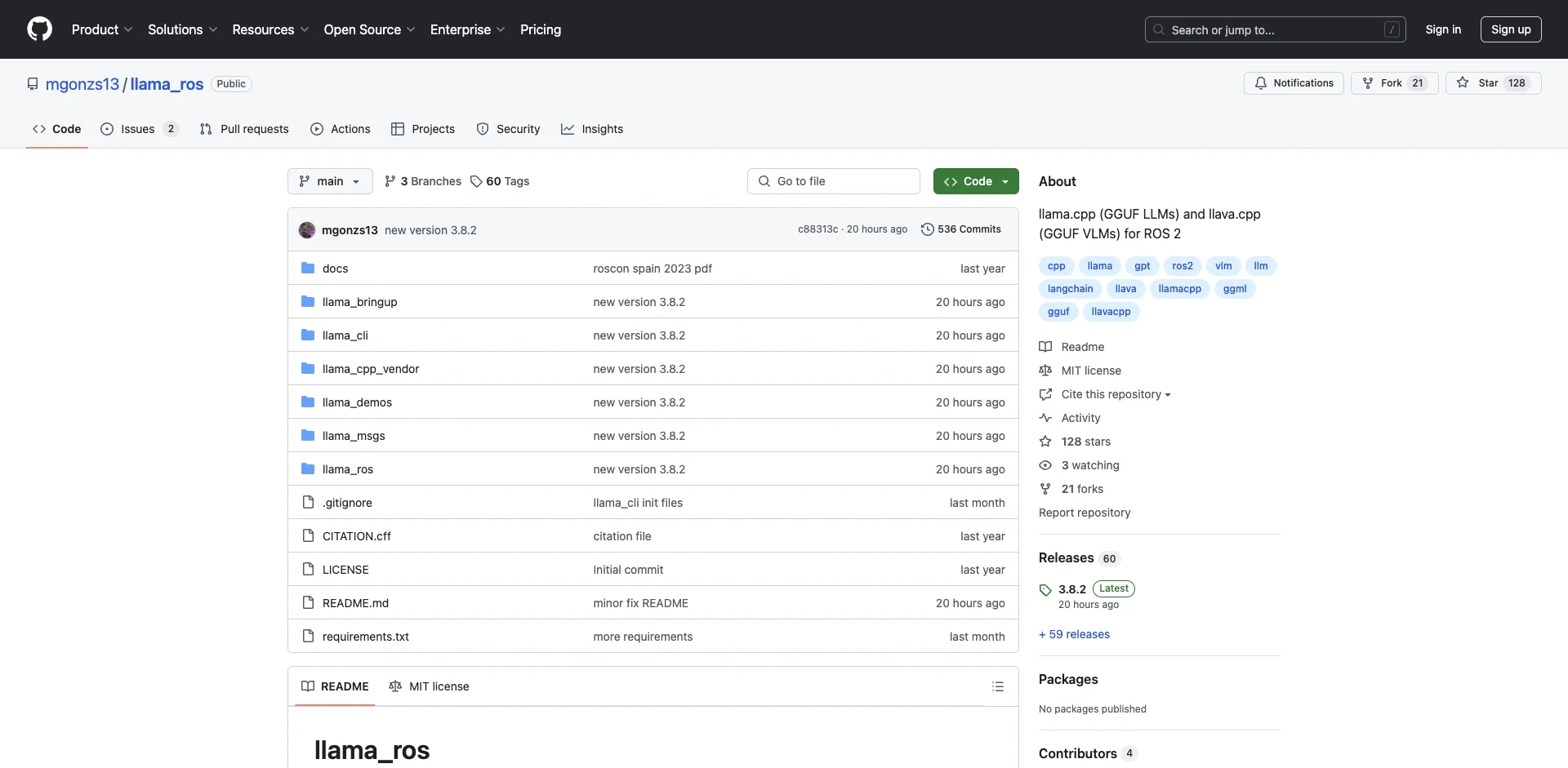The image size is (1568, 768).
Task: Open the green Code dropdown button
Action: click(976, 181)
